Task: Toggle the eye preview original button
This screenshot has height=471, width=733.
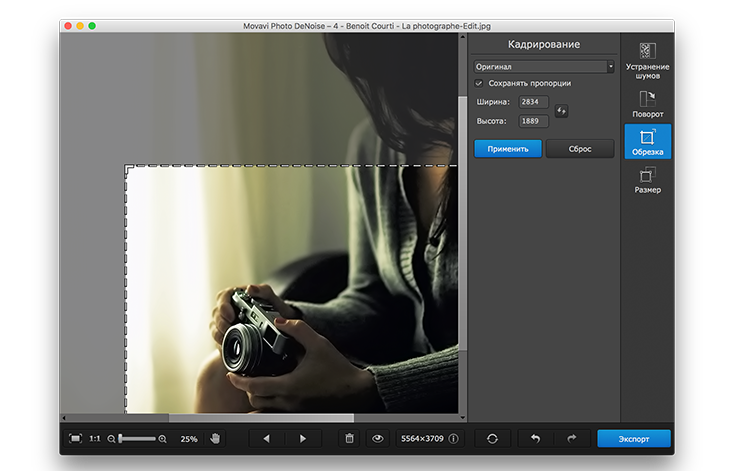Action: [378, 439]
